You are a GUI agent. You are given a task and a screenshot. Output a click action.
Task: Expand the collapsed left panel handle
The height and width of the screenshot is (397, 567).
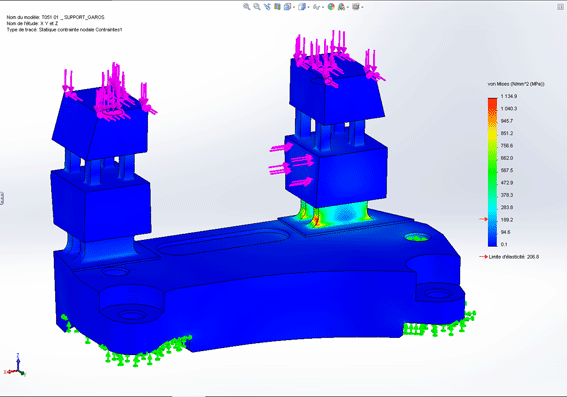pos(2,198)
